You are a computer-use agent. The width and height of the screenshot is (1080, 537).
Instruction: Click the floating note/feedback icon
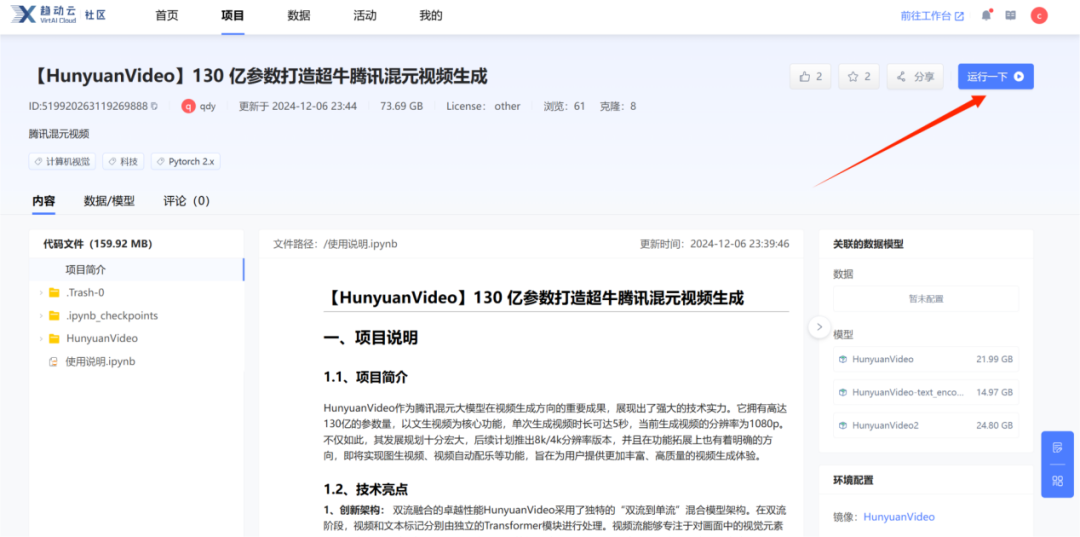coord(1057,448)
